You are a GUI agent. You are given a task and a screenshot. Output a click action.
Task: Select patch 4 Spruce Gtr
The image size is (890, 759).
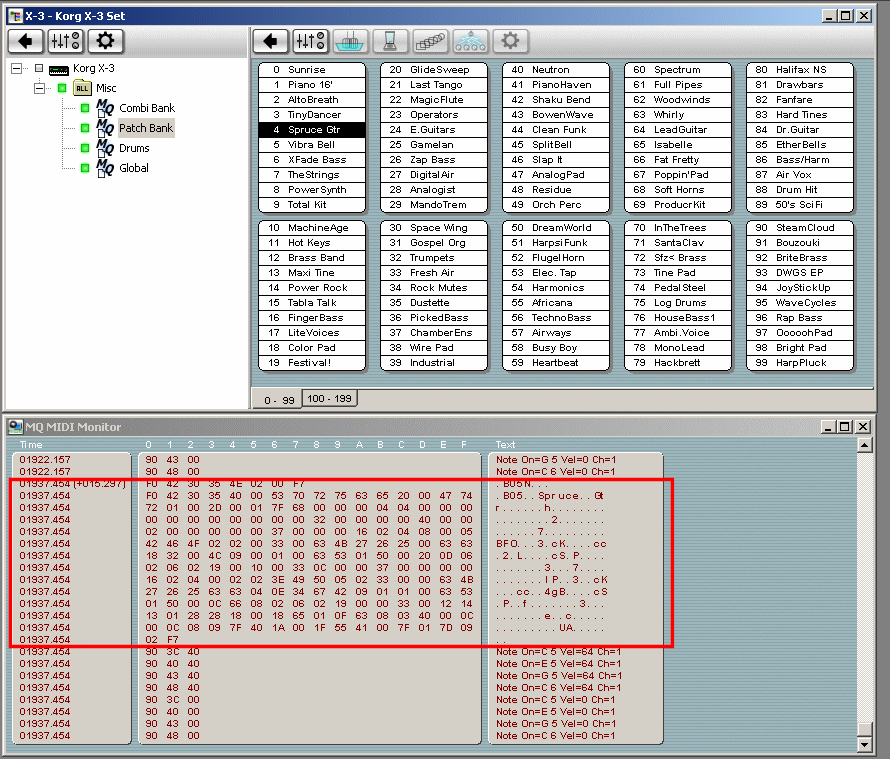312,129
